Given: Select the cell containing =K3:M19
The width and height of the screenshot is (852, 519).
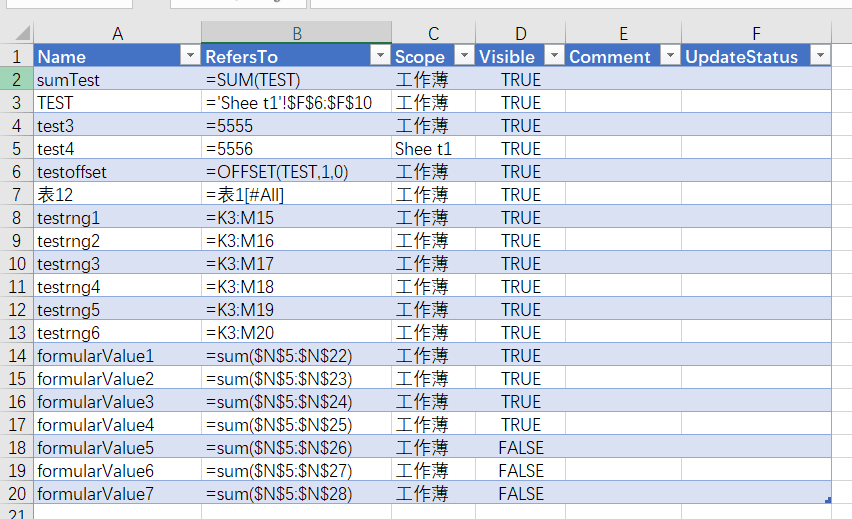Looking at the screenshot, I should point(297,310).
